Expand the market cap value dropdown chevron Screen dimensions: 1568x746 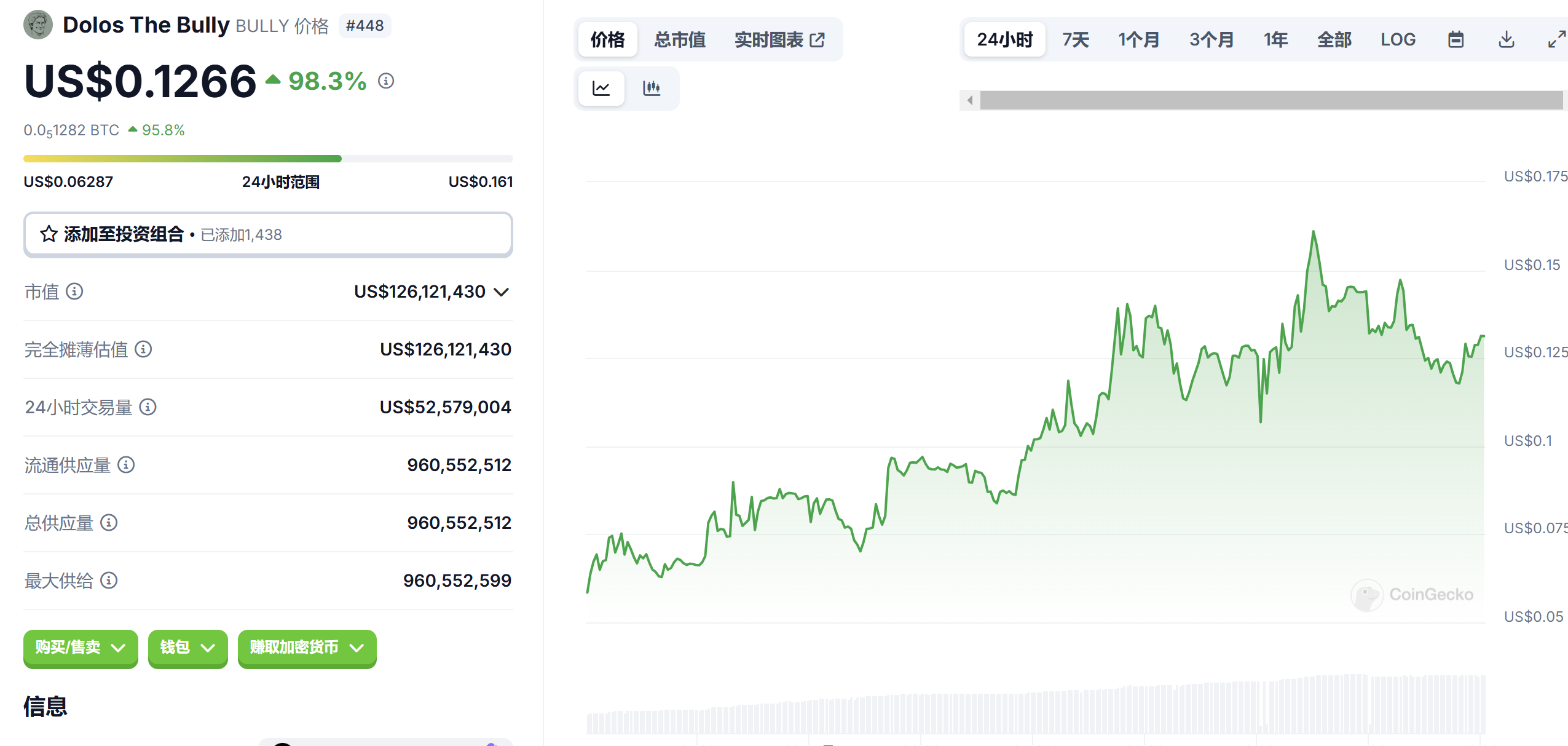tap(502, 292)
